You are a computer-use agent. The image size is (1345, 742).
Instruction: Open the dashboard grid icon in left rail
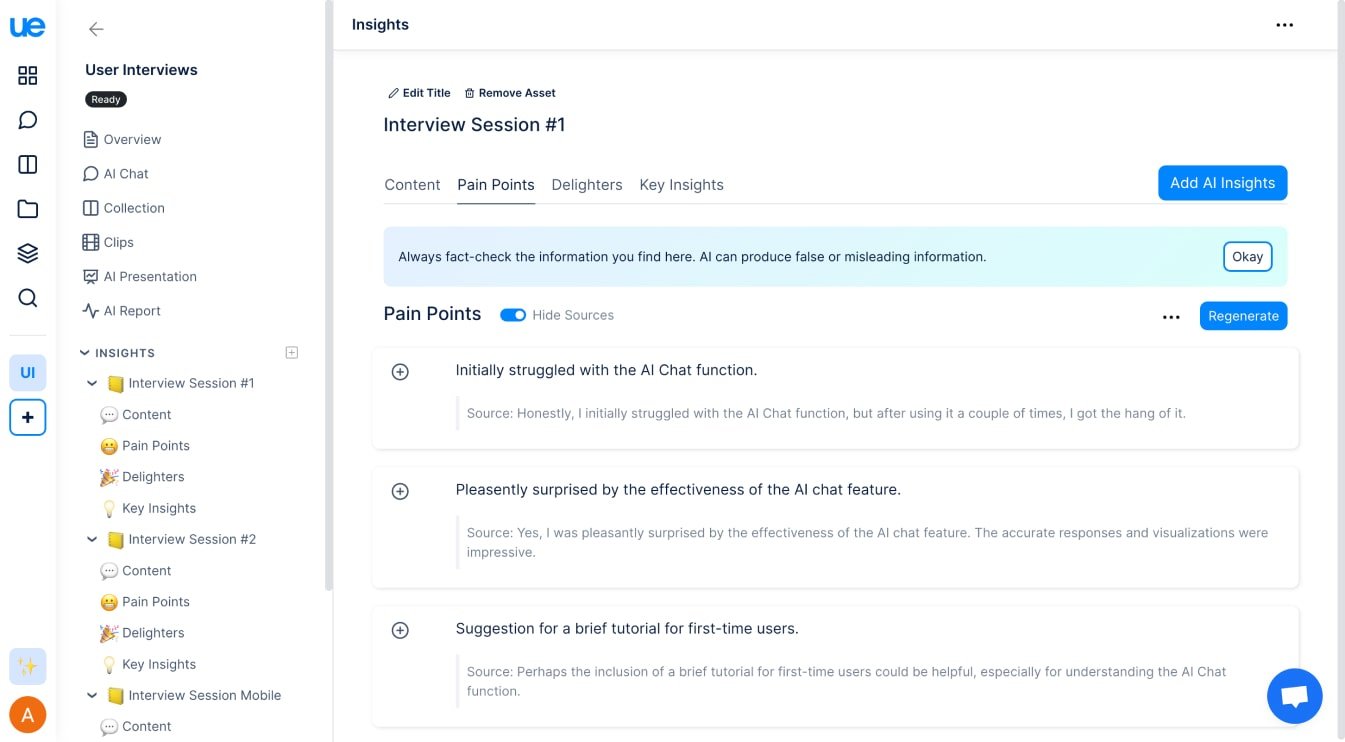28,76
